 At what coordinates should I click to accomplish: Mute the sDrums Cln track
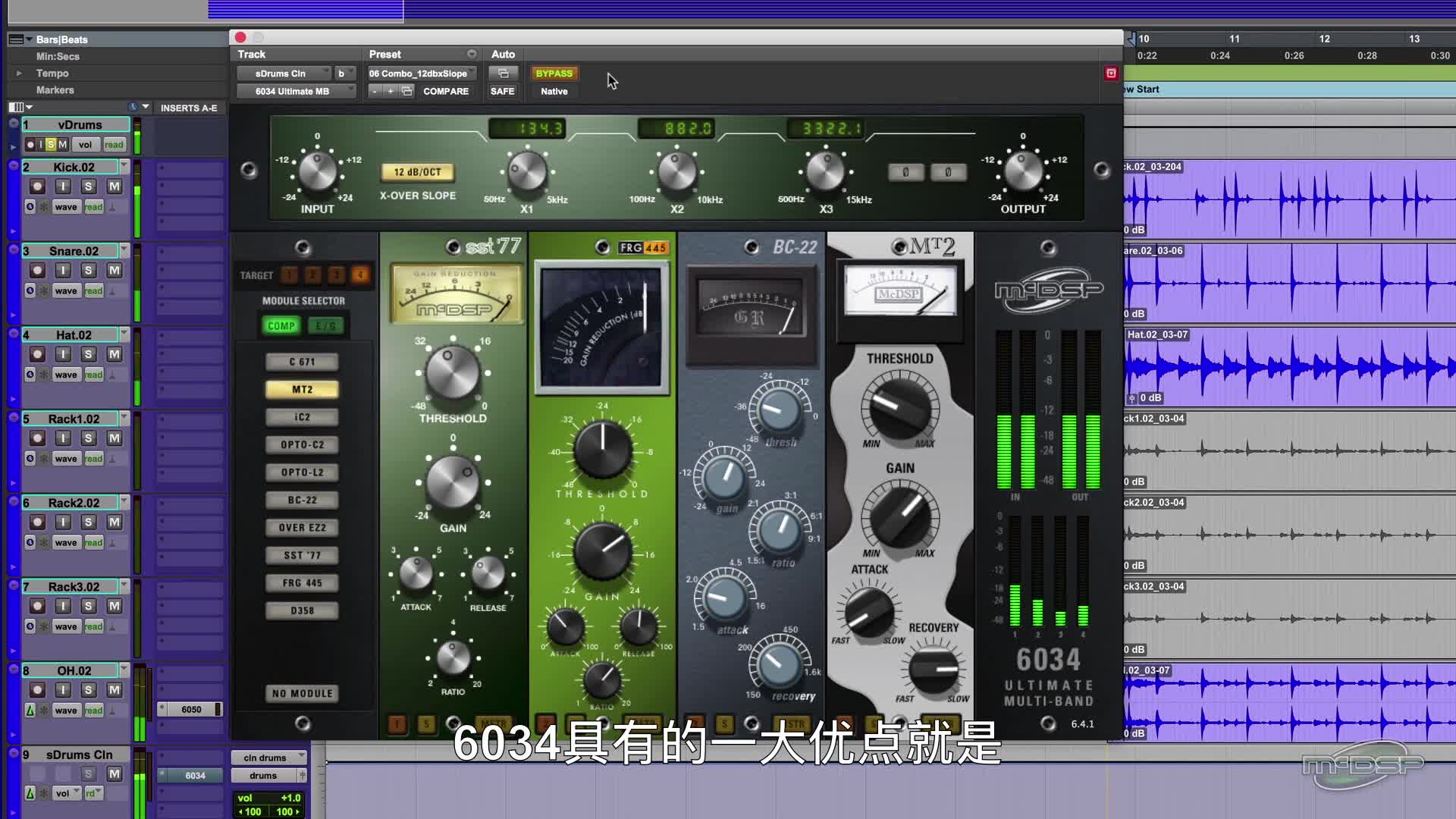115,773
